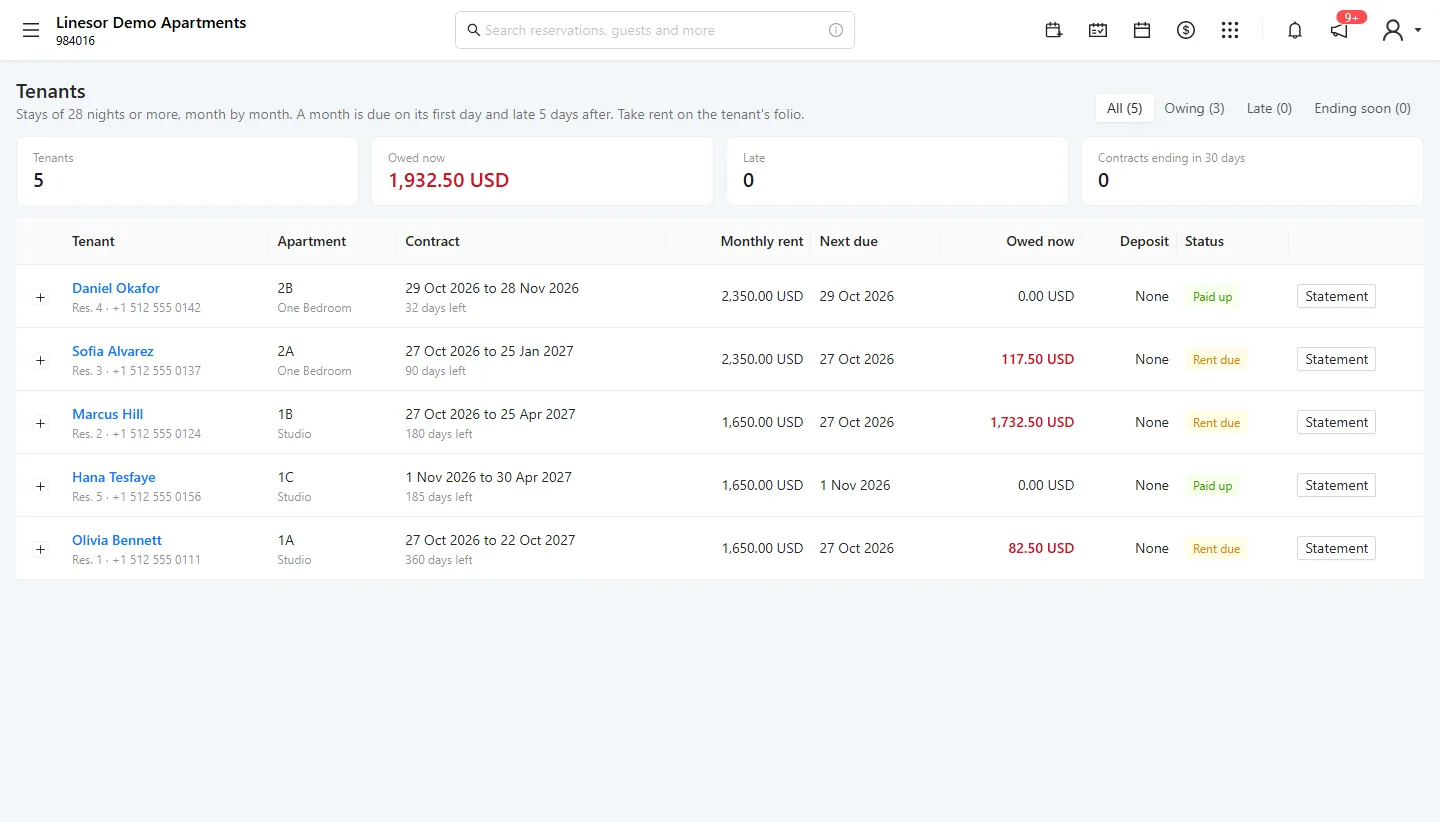Select the All (5) tab

click(1125, 108)
